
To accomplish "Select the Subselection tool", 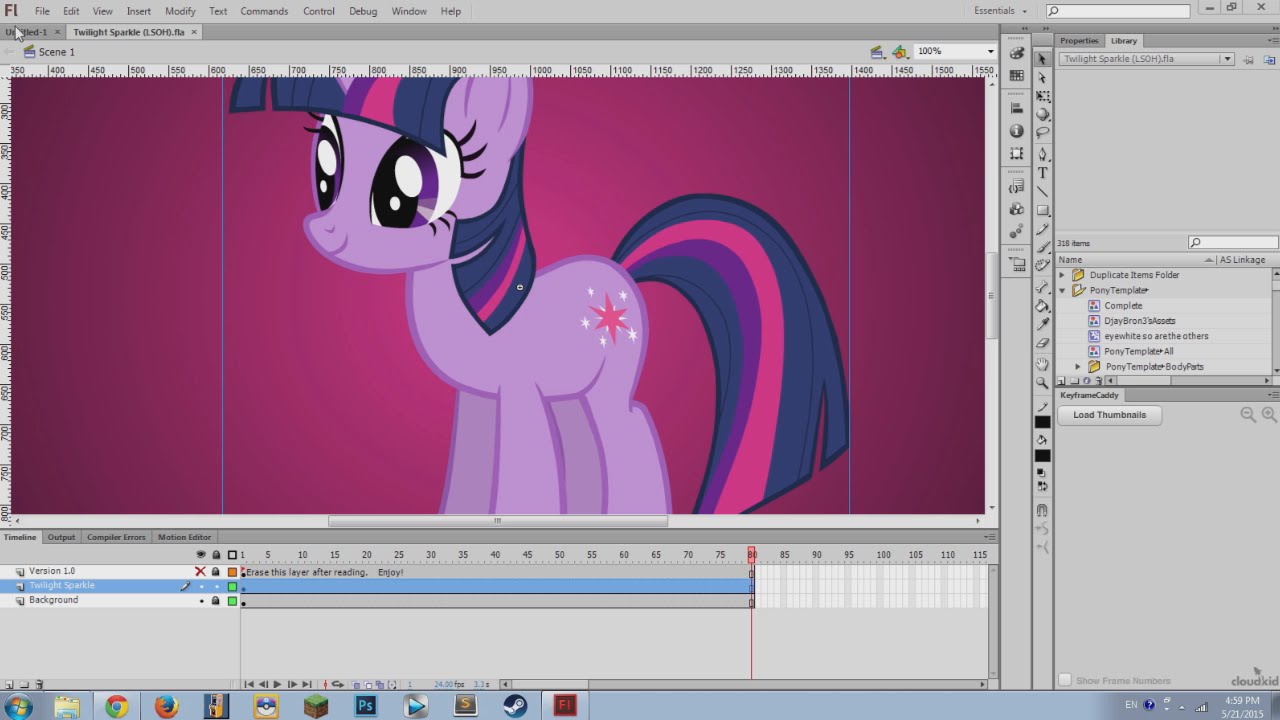I will pos(1043,78).
